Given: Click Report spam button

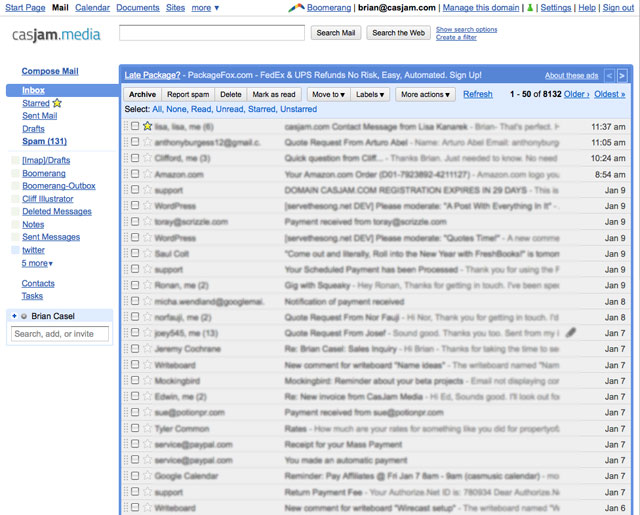Looking at the screenshot, I should [x=188, y=94].
